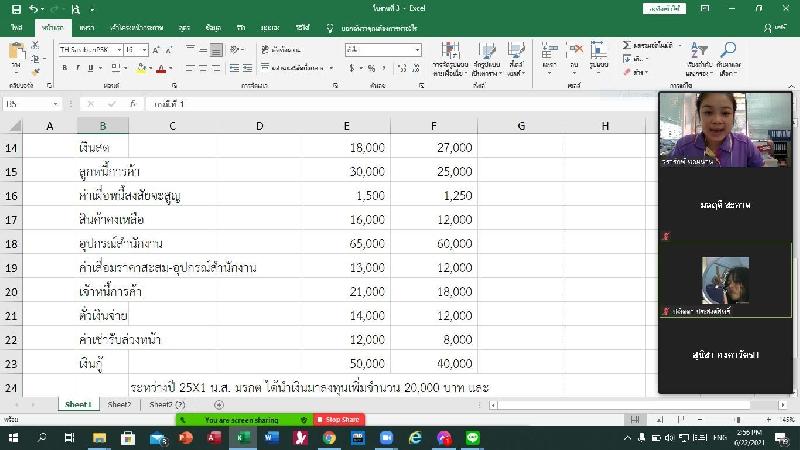Open the Sort & Filter tool
The image size is (800, 450).
699,55
